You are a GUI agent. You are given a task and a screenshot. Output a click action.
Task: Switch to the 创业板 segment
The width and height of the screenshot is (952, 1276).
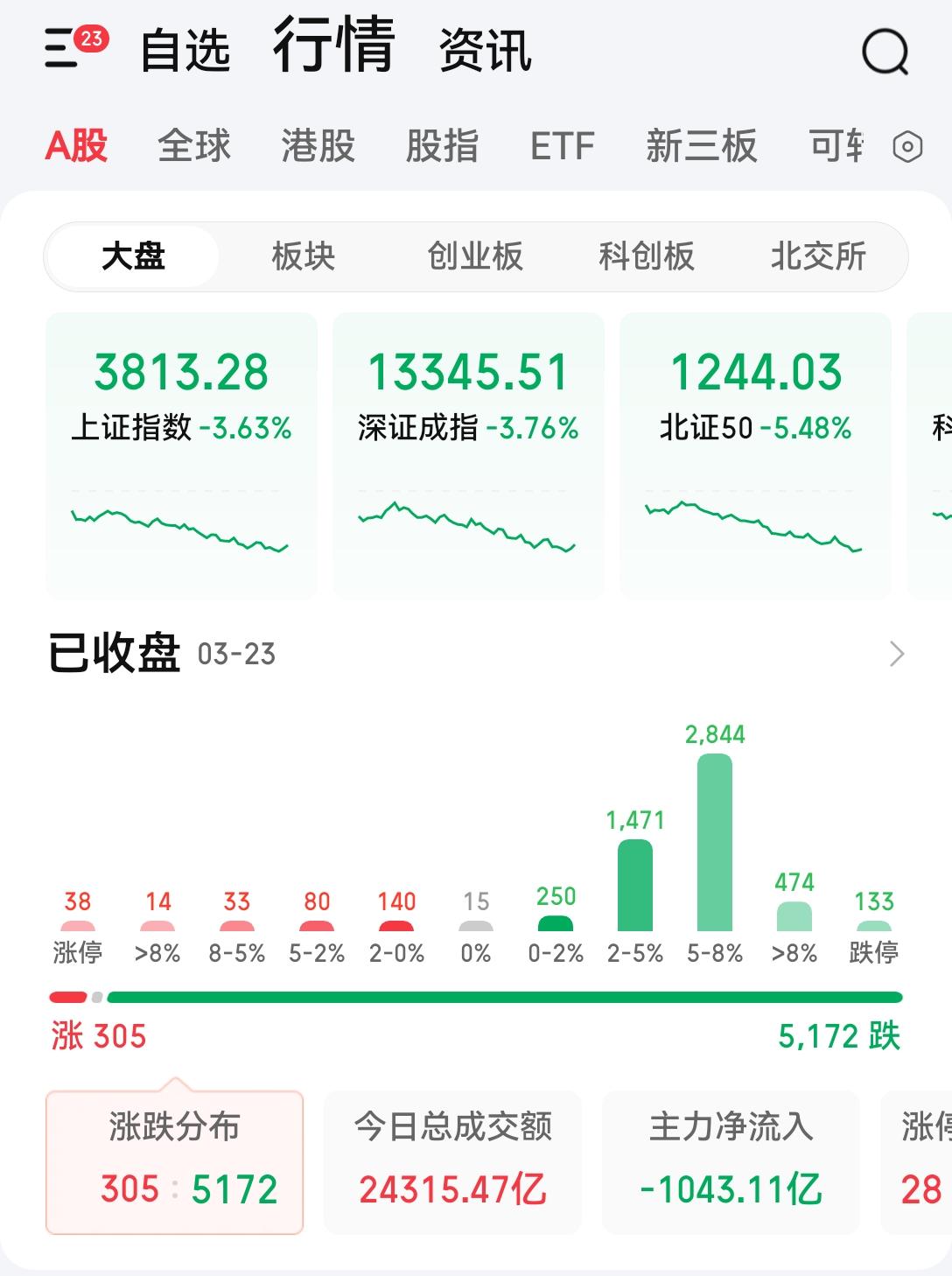pyautogui.click(x=473, y=256)
